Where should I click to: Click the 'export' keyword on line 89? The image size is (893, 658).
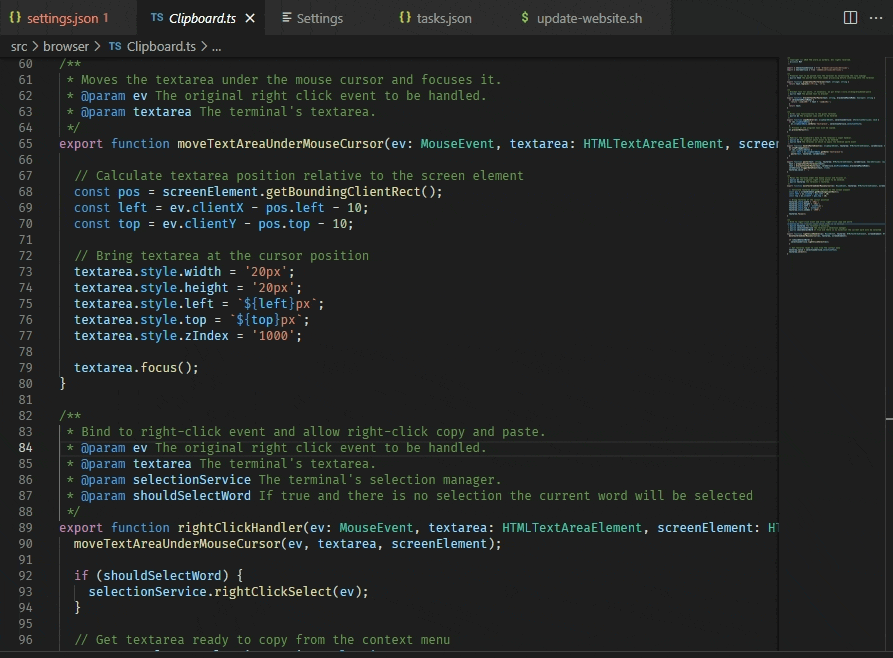click(x=81, y=528)
